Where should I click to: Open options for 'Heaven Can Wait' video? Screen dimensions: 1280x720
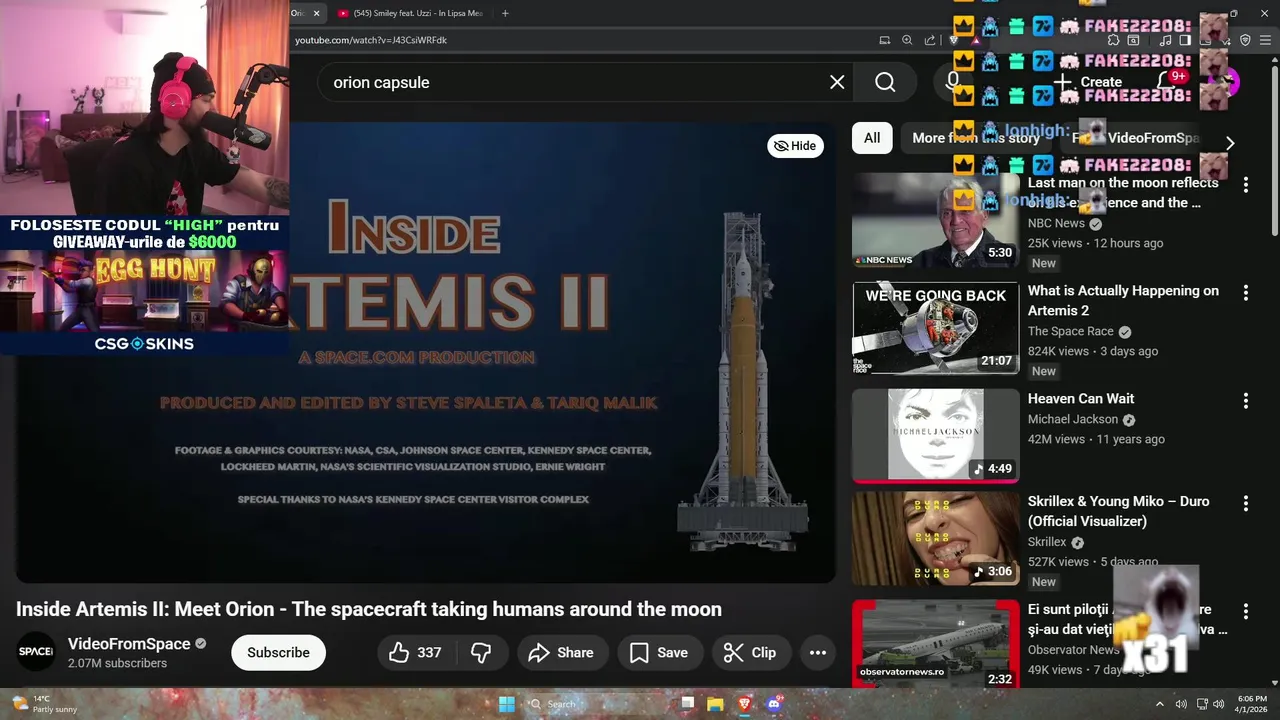click(1245, 401)
